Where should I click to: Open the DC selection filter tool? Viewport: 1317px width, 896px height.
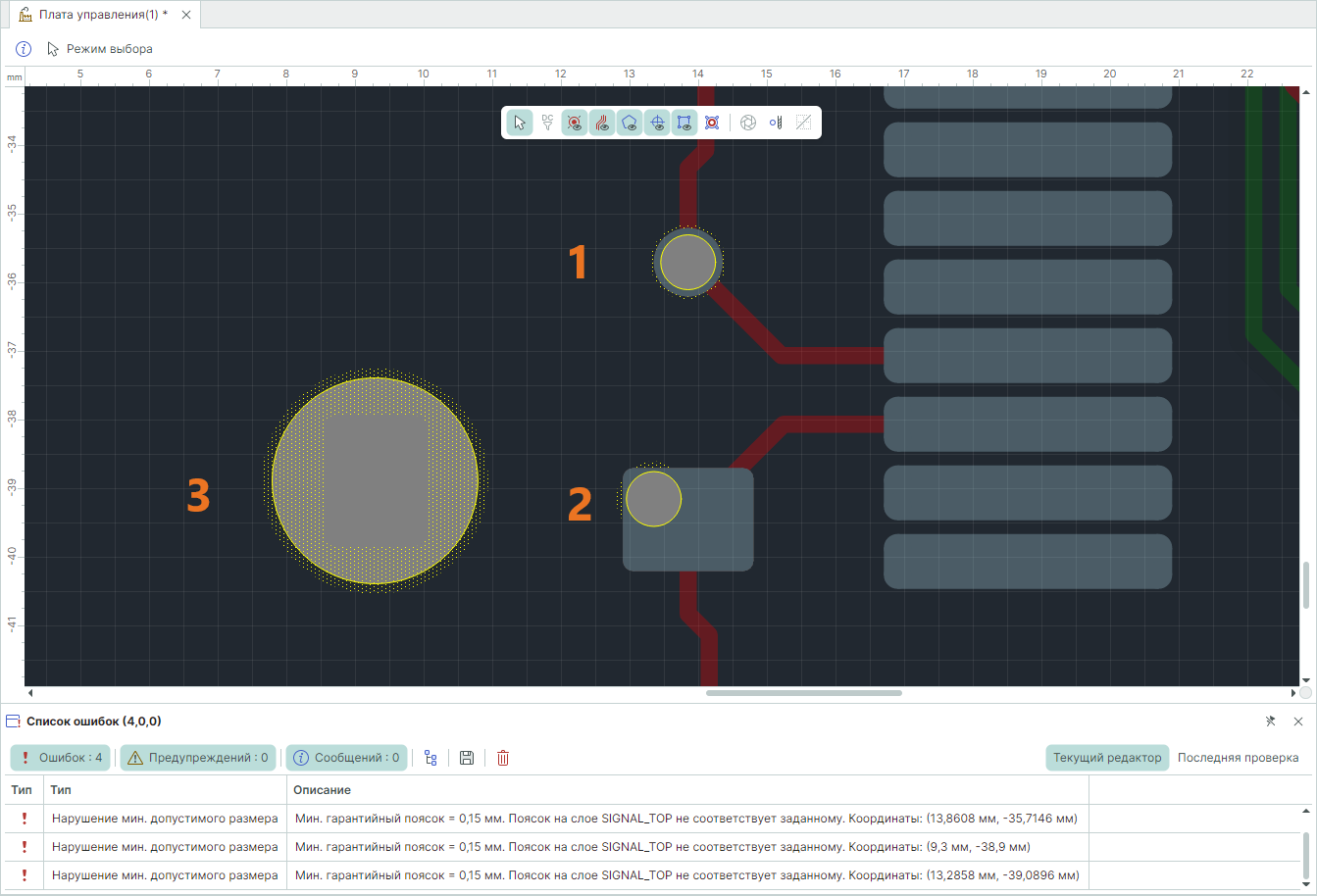547,123
